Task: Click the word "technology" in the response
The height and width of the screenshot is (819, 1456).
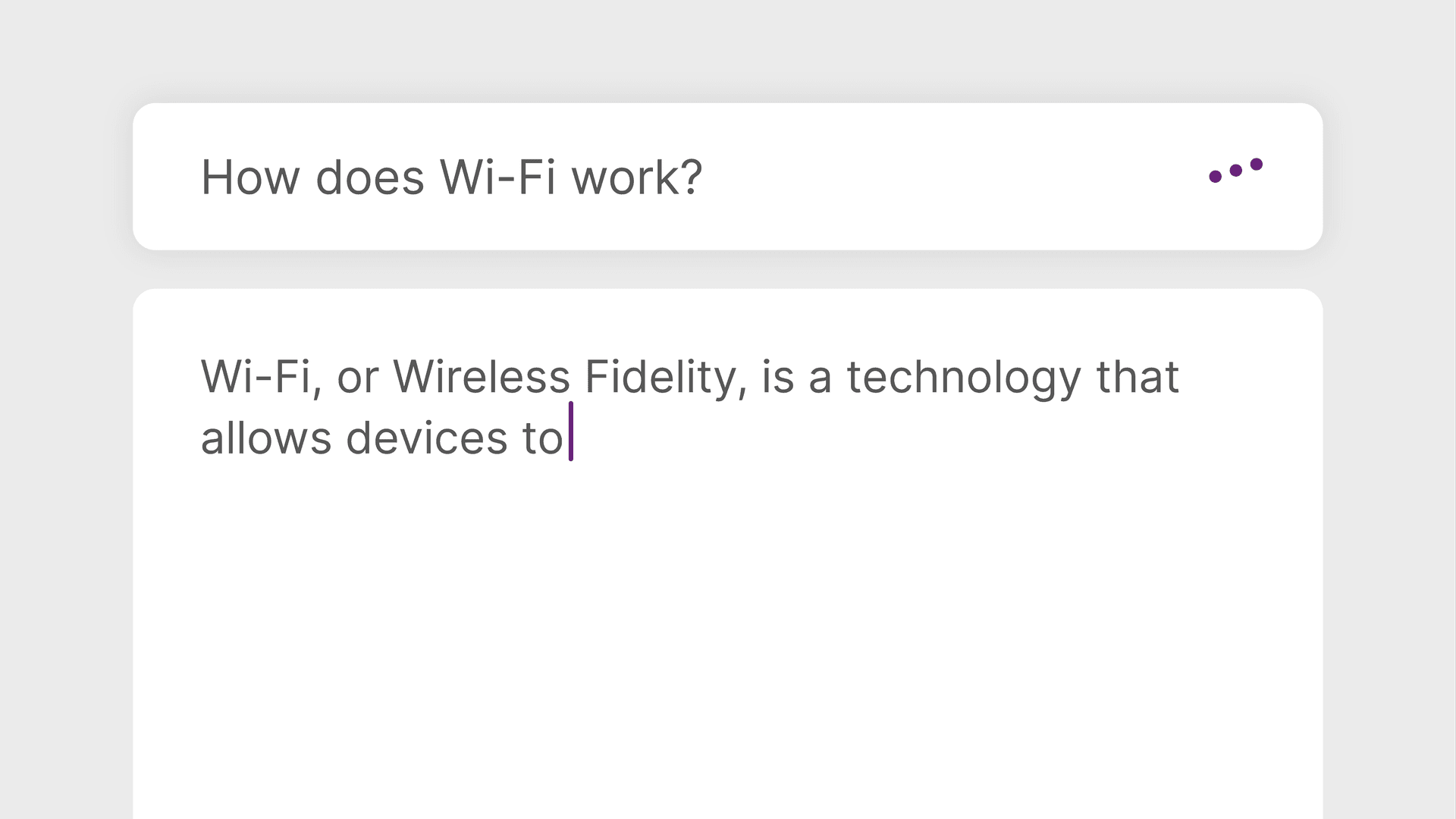Action: [x=963, y=377]
